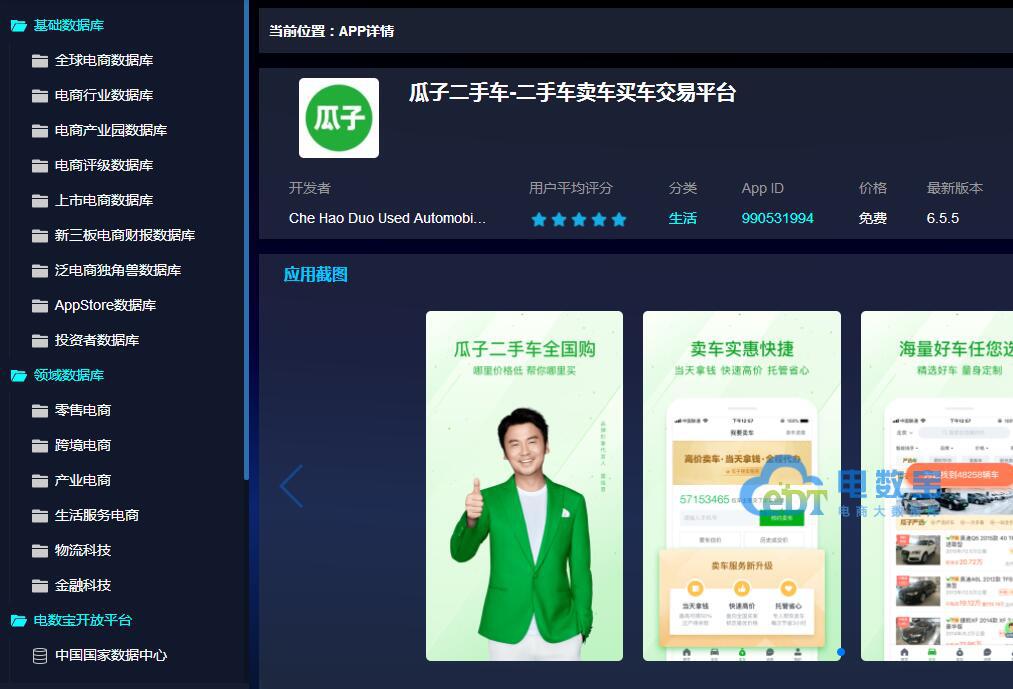Click folder icon beside 全球电商数据库
Image resolution: width=1013 pixels, height=689 pixels.
pos(40,61)
